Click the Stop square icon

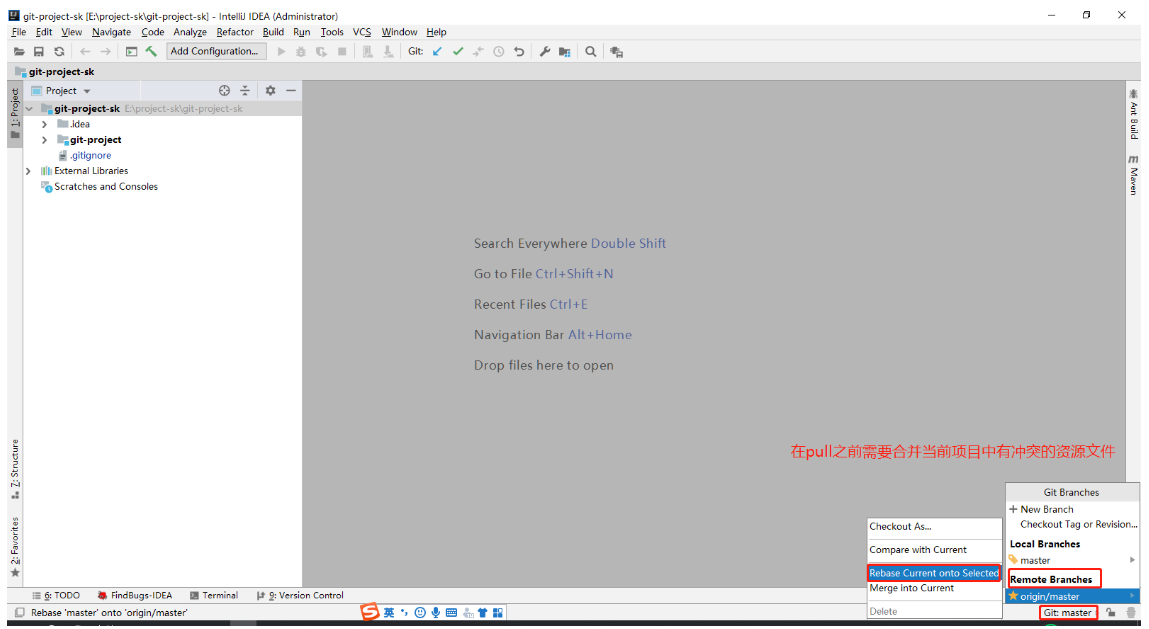tap(341, 51)
